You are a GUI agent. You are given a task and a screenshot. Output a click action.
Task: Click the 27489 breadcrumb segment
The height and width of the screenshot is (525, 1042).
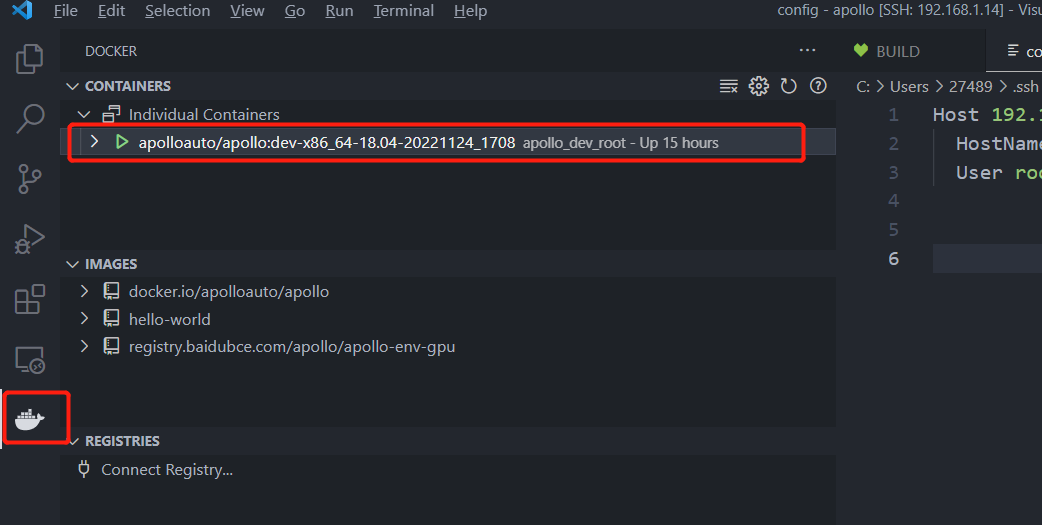[970, 86]
